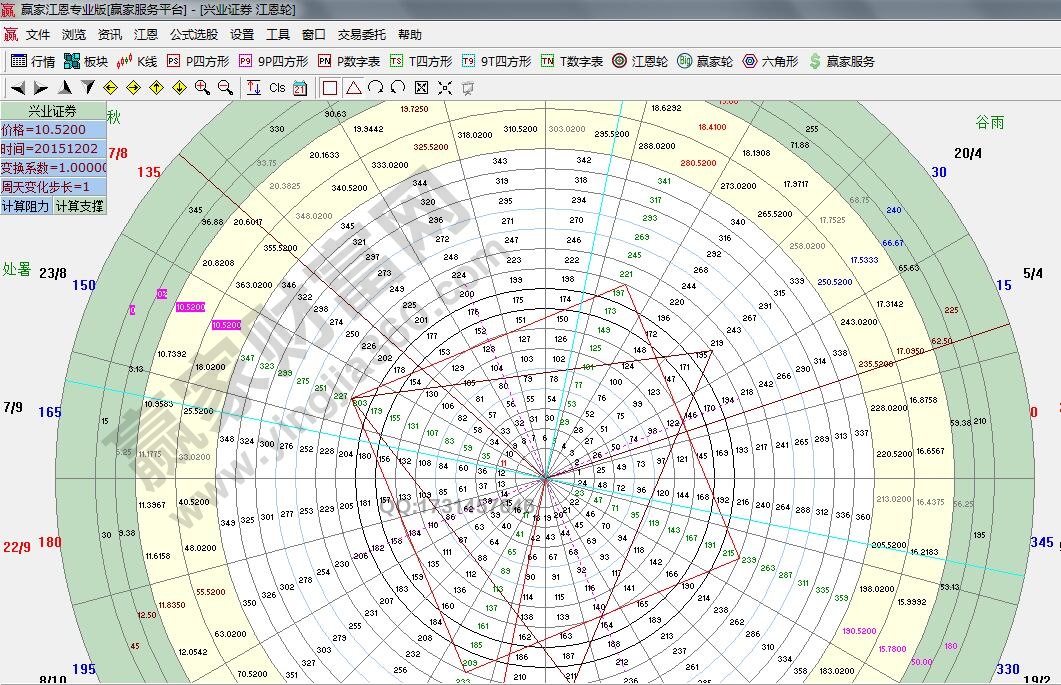The image size is (1061, 685).
Task: Open the 公式选股 menu
Action: point(193,35)
